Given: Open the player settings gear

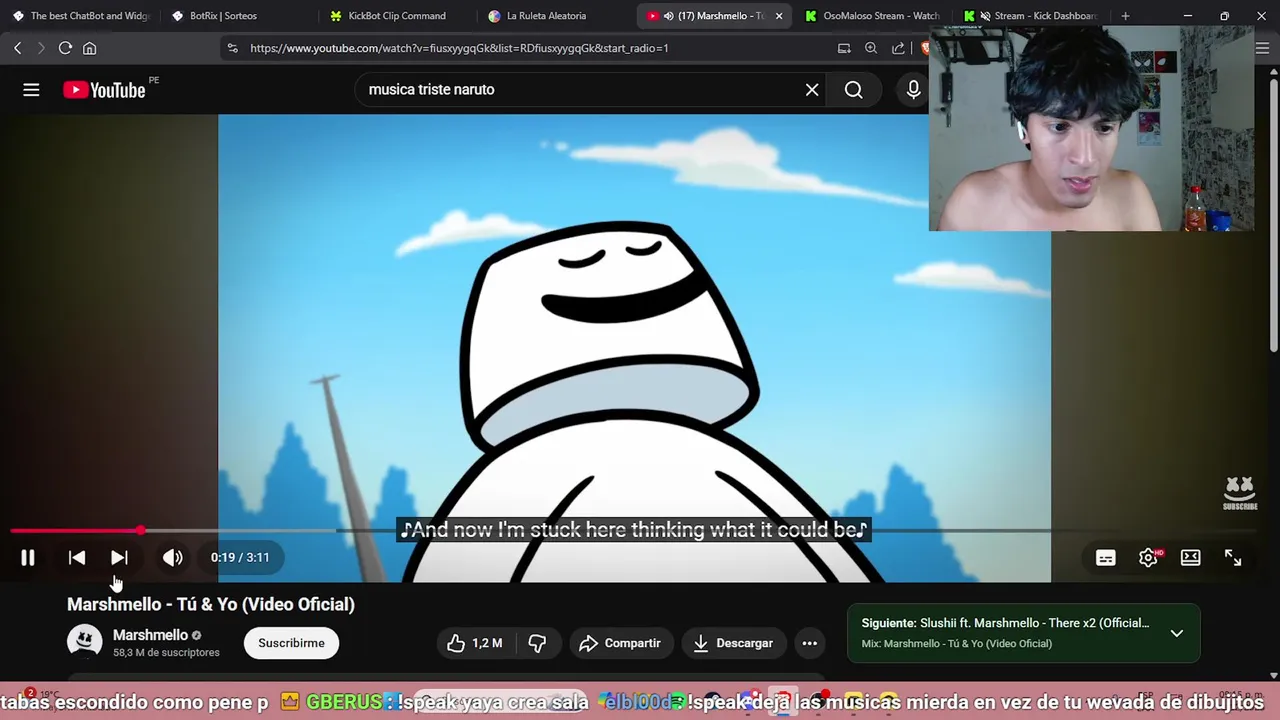Looking at the screenshot, I should click(1148, 558).
